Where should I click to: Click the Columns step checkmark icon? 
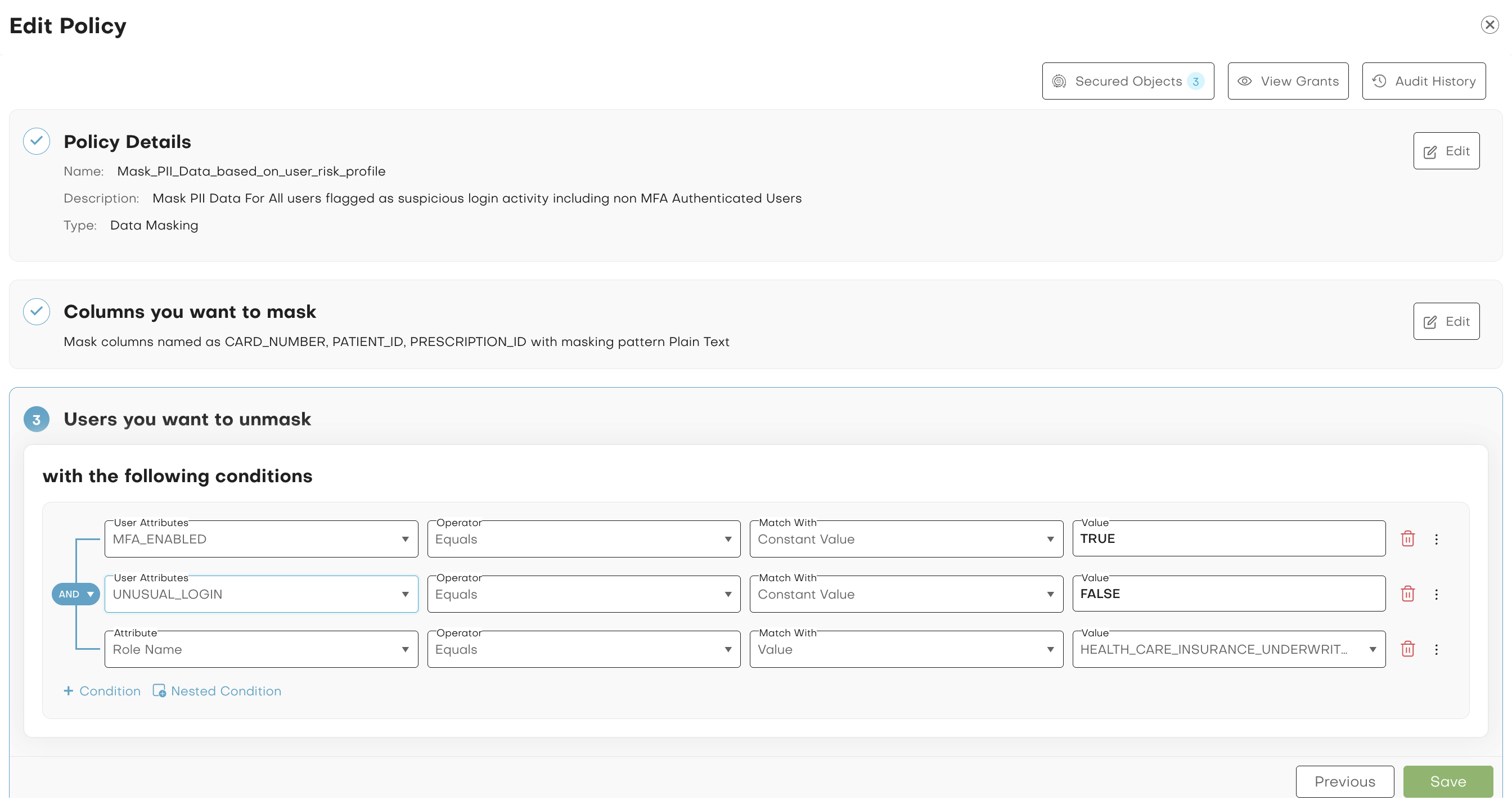[x=37, y=311]
